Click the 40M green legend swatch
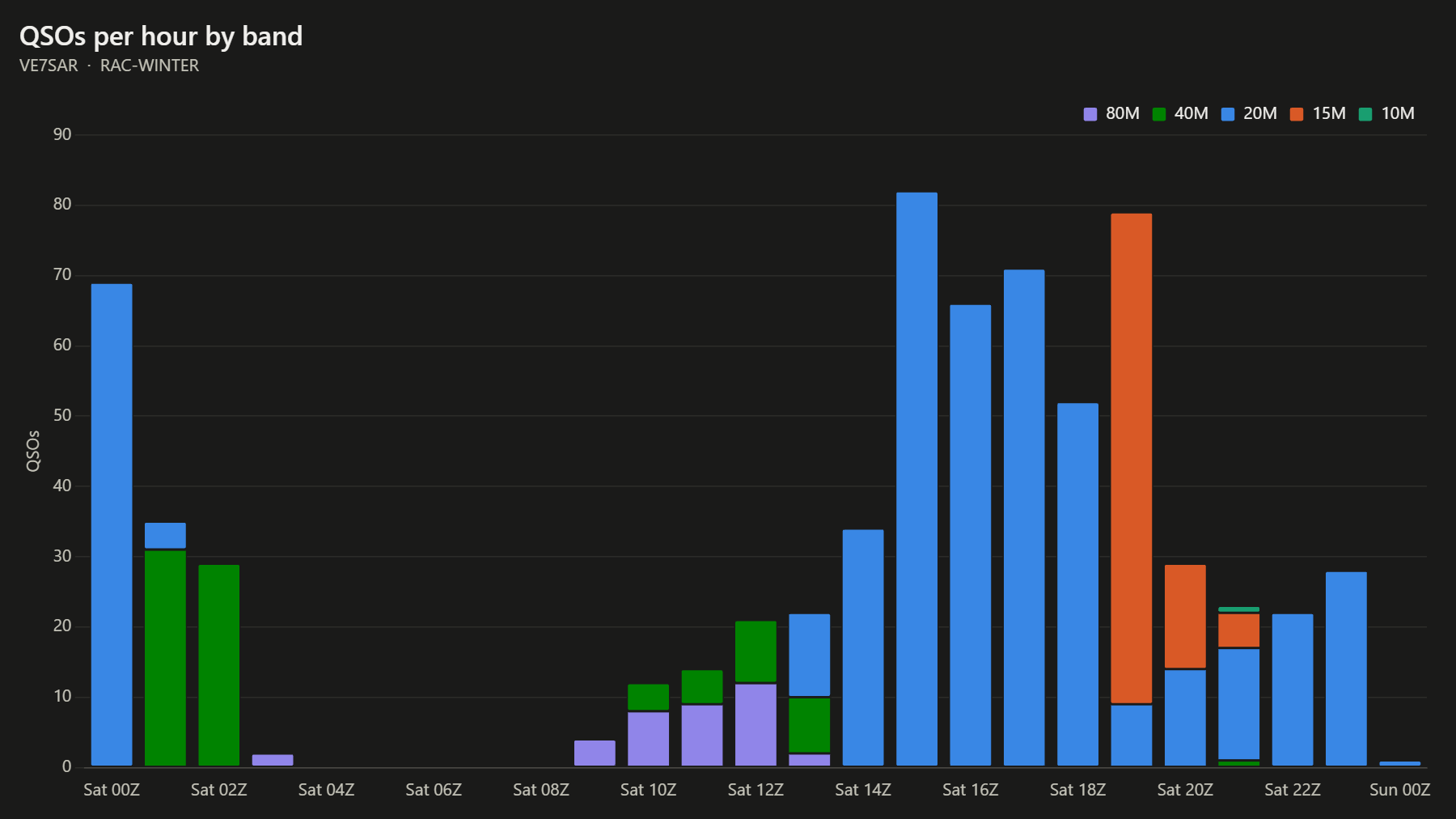 click(x=1159, y=114)
